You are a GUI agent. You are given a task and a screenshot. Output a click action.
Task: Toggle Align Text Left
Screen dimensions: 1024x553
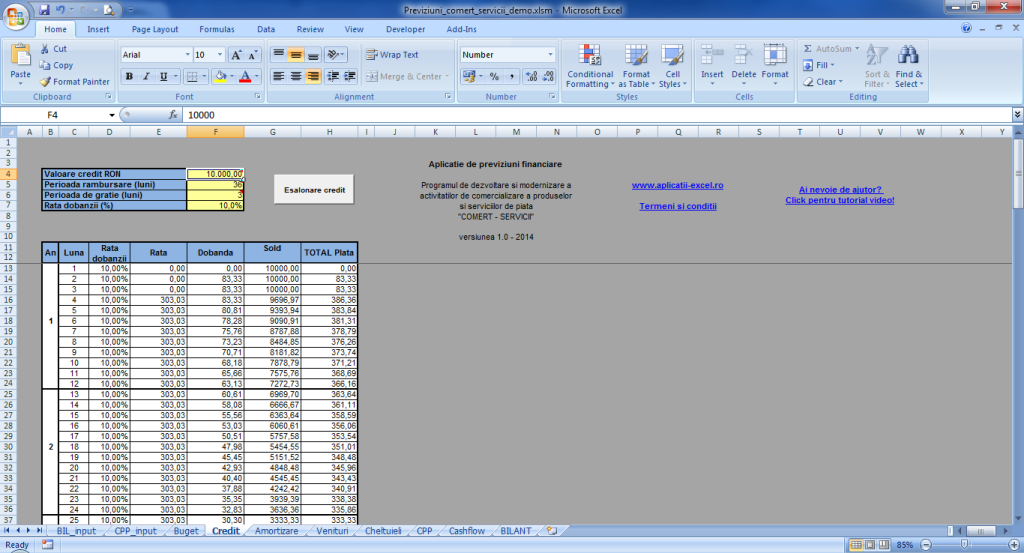point(279,76)
